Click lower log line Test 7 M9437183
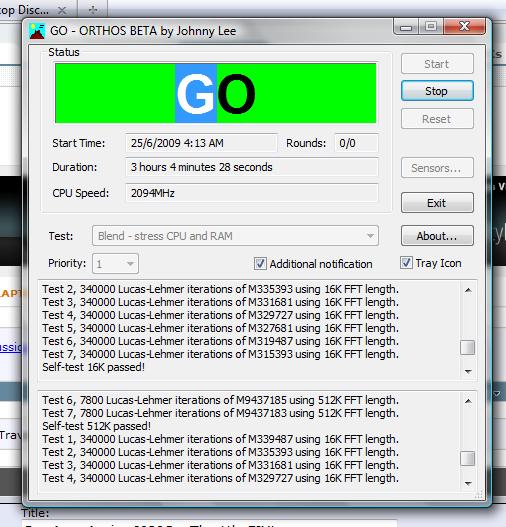506x527 pixels. (220, 413)
